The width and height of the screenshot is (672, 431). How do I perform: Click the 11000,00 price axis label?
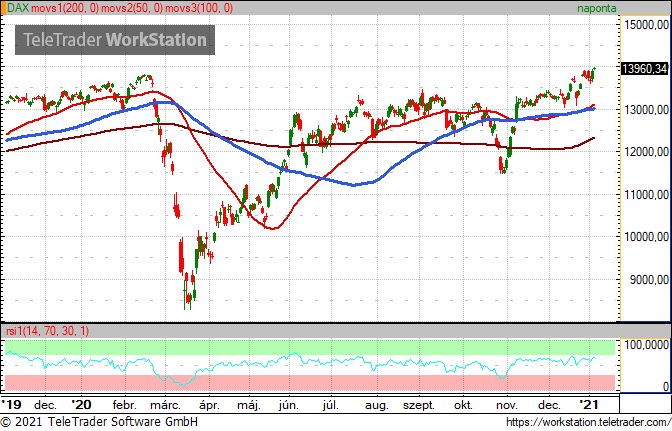tap(646, 195)
